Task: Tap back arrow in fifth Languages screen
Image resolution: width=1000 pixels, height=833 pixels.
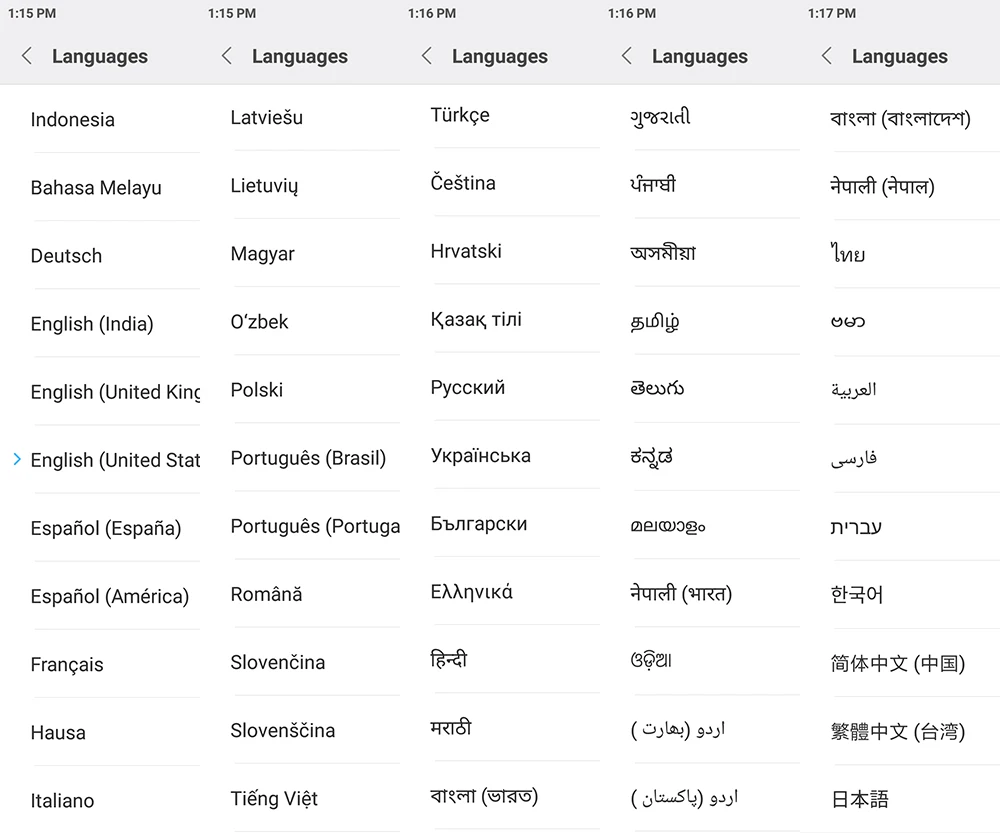Action: coord(827,56)
